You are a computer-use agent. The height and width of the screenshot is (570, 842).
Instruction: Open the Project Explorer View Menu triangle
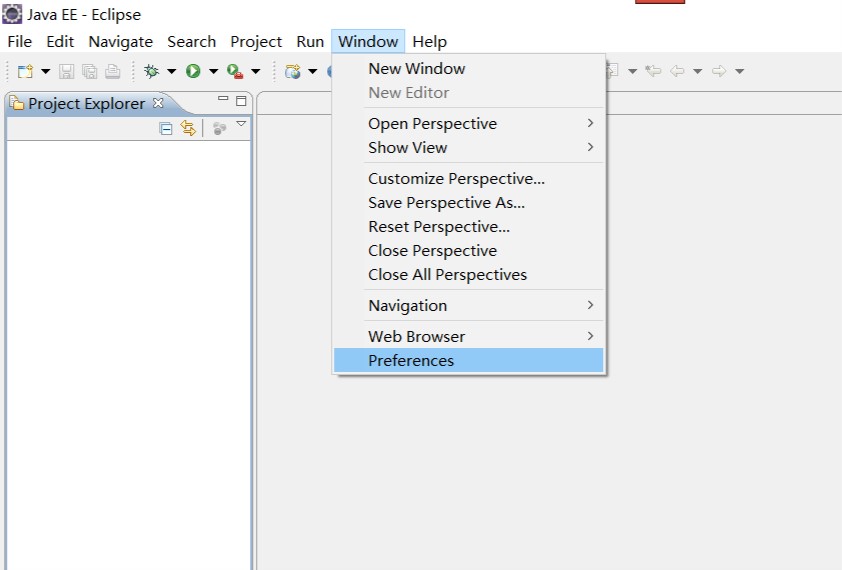point(241,124)
